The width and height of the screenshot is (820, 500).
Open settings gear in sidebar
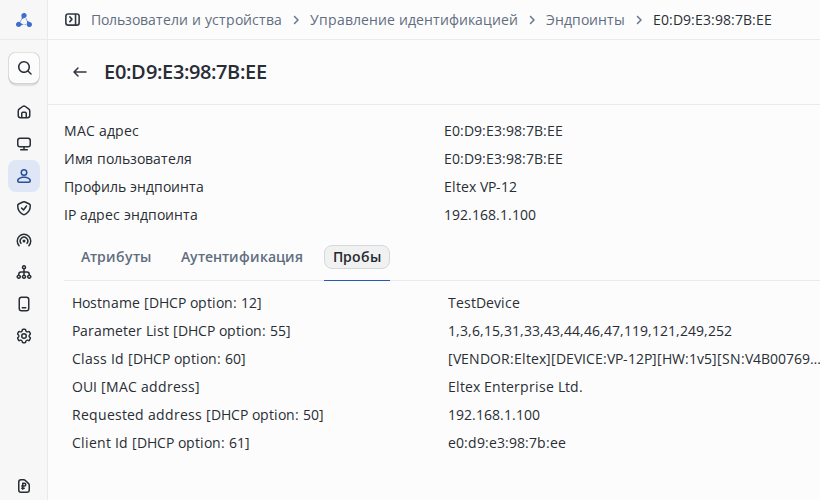(x=24, y=336)
